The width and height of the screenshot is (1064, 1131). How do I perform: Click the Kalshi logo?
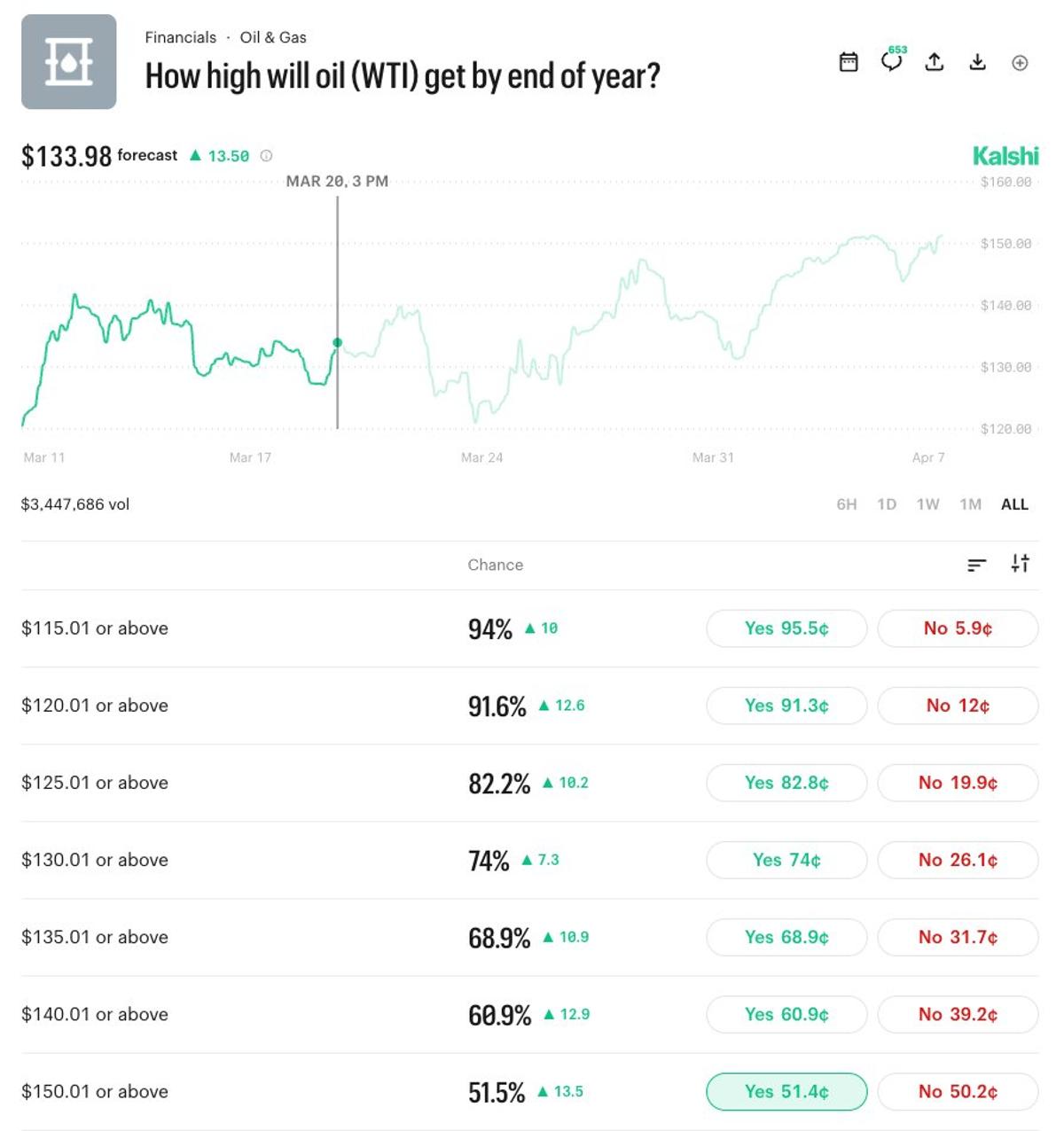[x=1005, y=156]
